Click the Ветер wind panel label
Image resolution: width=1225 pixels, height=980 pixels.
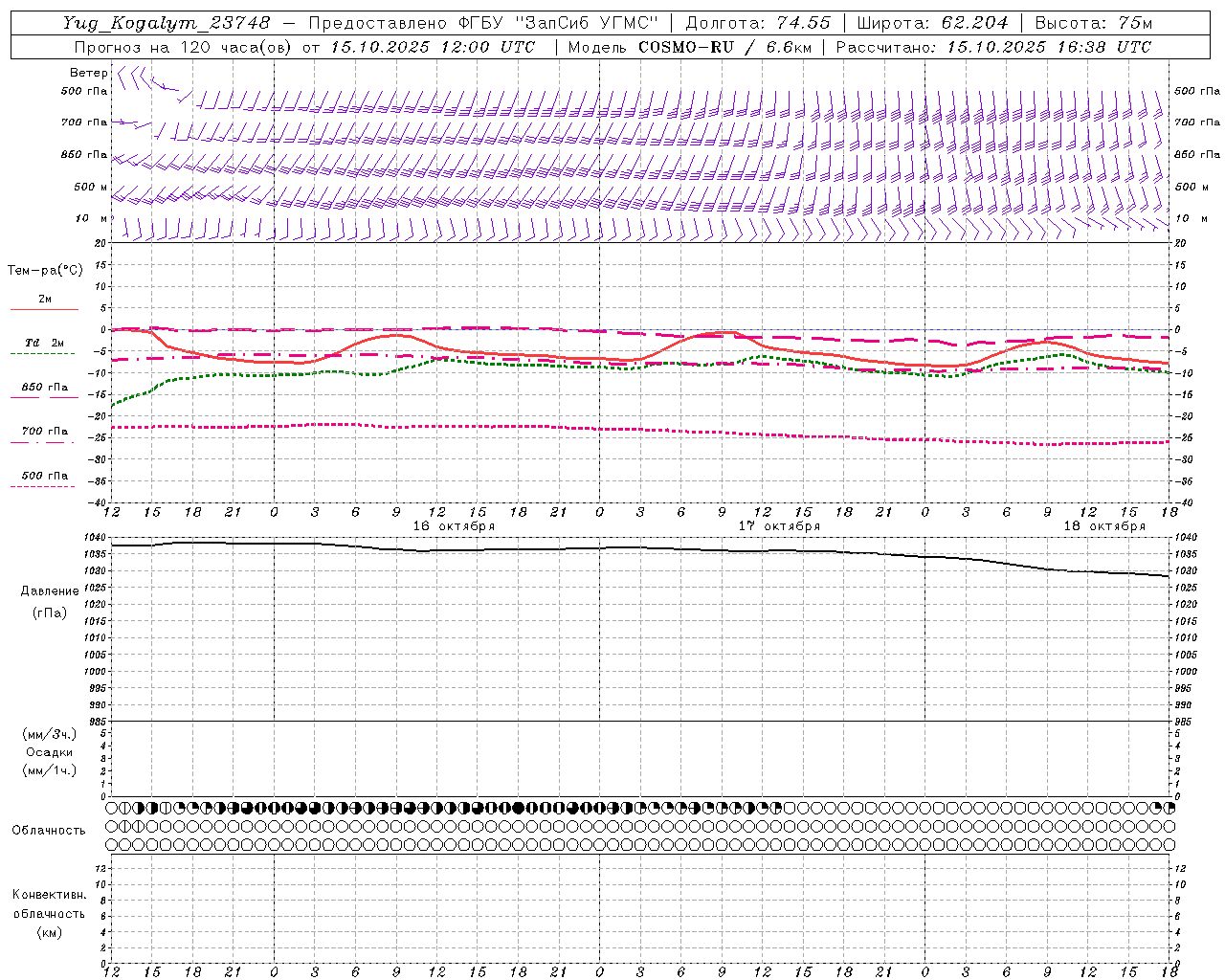point(88,73)
